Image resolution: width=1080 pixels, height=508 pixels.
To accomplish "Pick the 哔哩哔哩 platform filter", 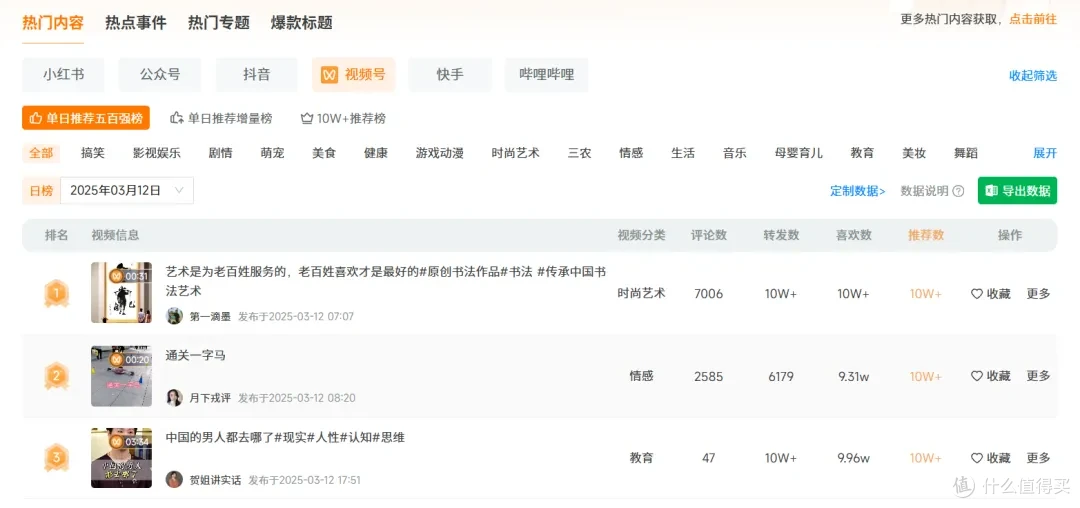I will point(547,74).
